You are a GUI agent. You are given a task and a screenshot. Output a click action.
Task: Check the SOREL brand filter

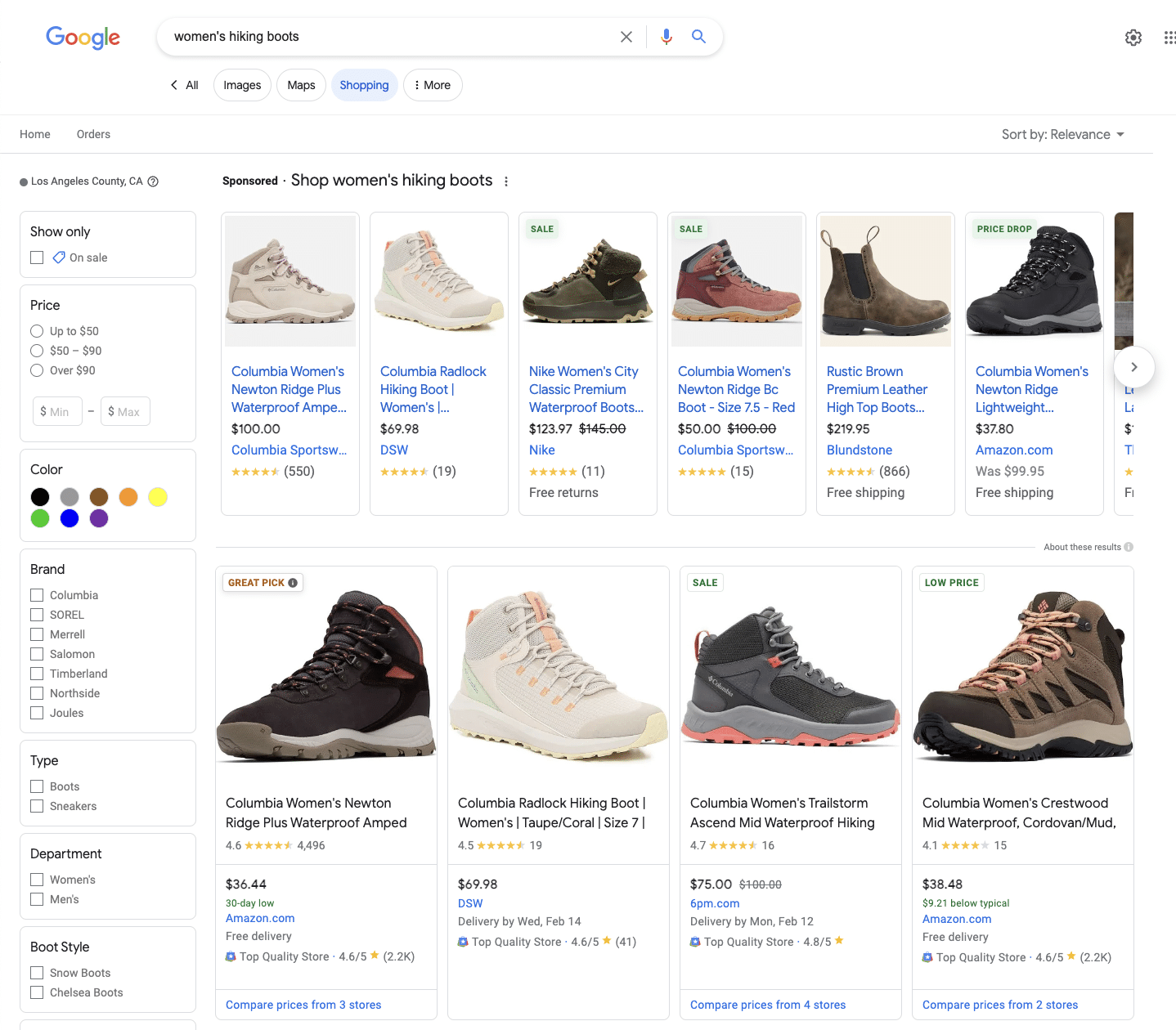pyautogui.click(x=37, y=615)
